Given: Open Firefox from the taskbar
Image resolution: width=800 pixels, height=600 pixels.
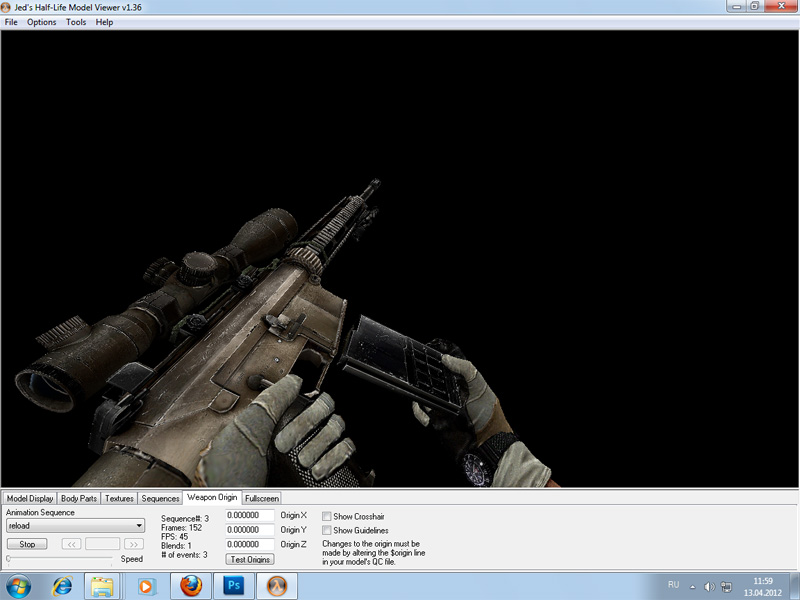Looking at the screenshot, I should click(192, 585).
